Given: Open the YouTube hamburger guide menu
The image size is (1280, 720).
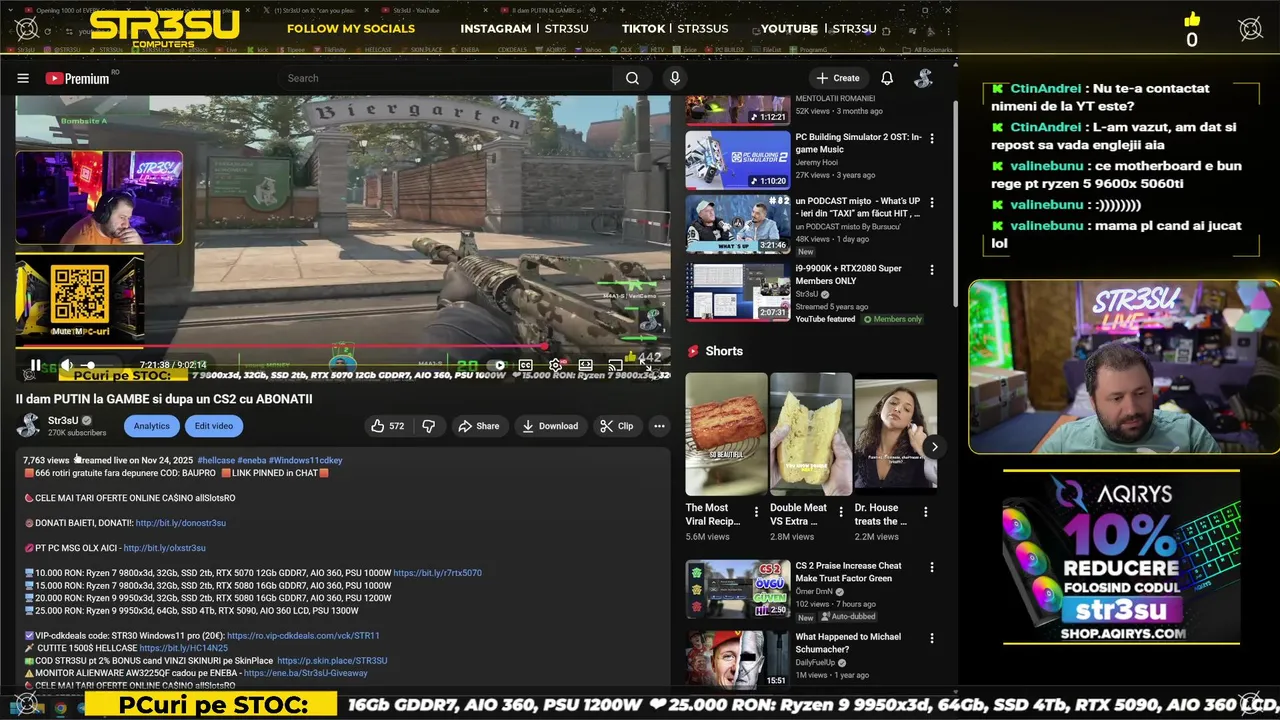Looking at the screenshot, I should point(23,78).
